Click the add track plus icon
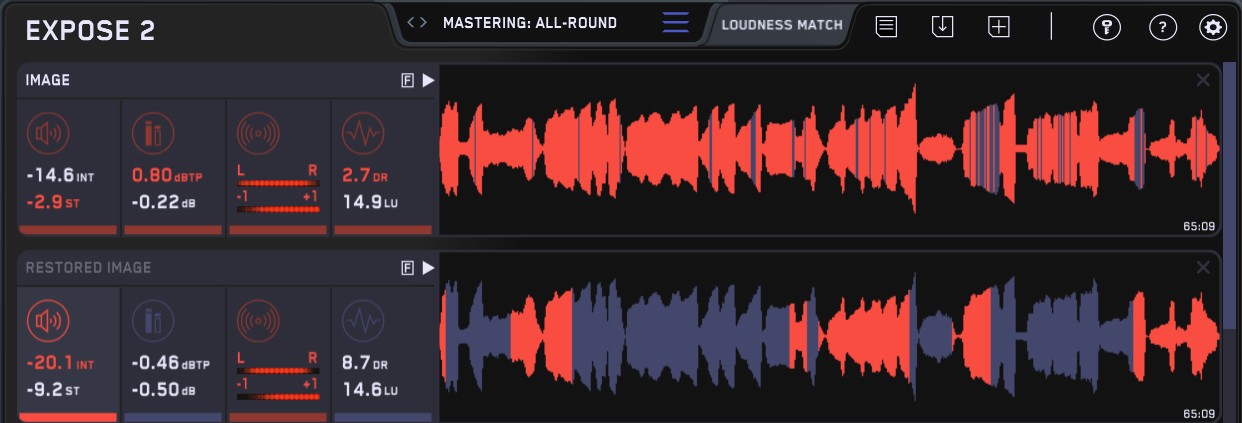Image resolution: width=1242 pixels, height=423 pixels. (x=998, y=27)
